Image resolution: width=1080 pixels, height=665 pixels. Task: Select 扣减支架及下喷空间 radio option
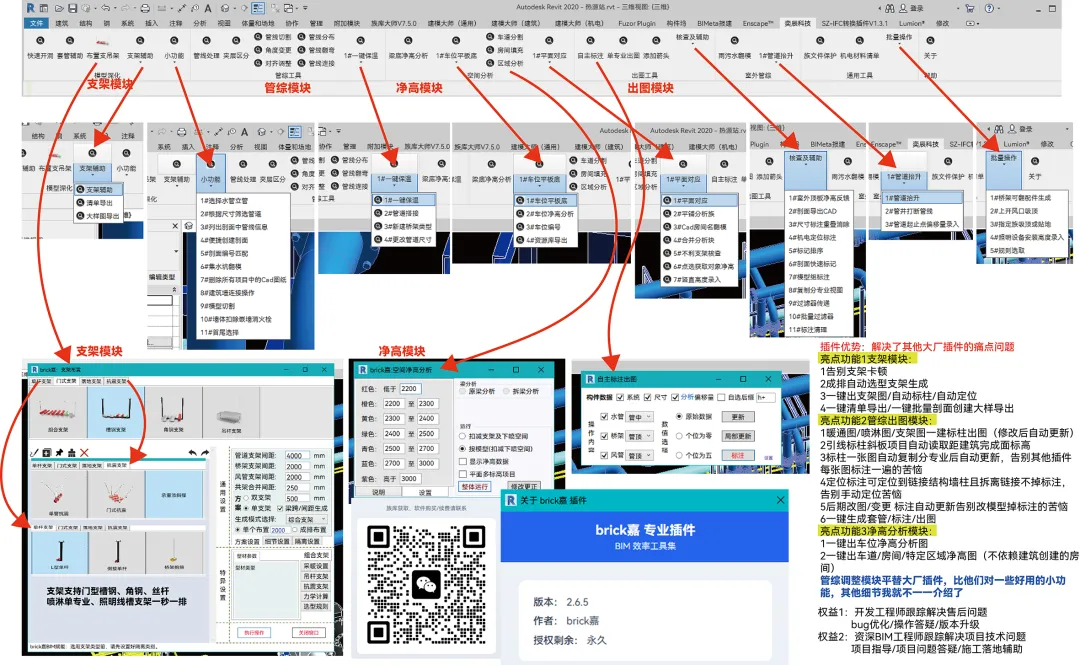coord(463,436)
